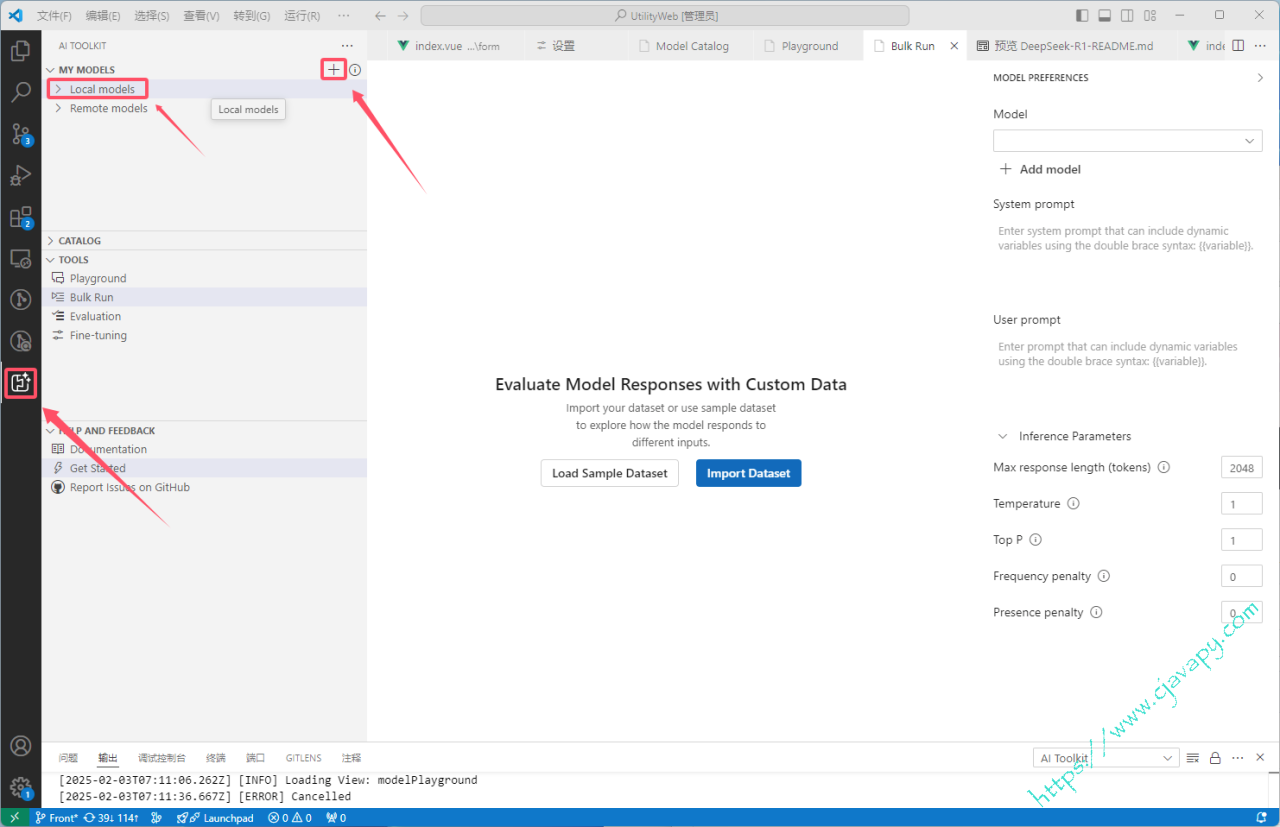Go forward with the title bar right arrow
This screenshot has height=827, width=1280.
(x=402, y=16)
